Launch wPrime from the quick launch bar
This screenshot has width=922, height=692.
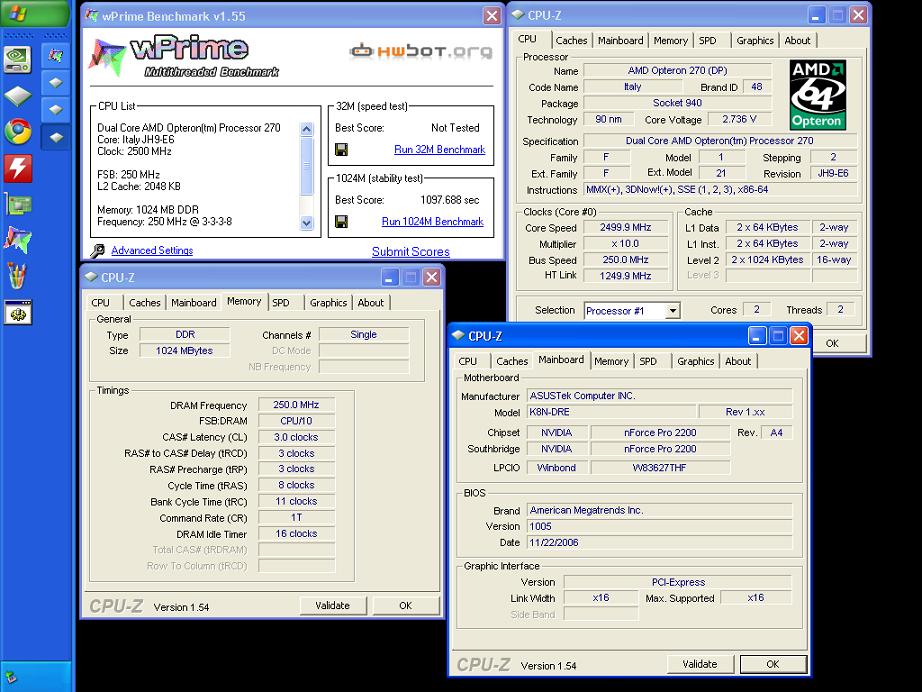(18, 240)
